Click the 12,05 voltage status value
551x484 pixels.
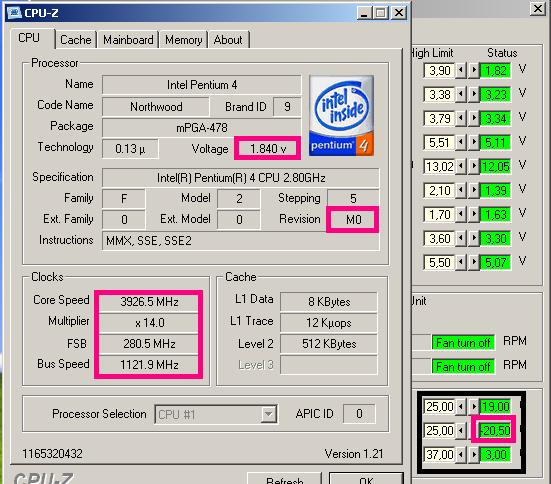495,166
